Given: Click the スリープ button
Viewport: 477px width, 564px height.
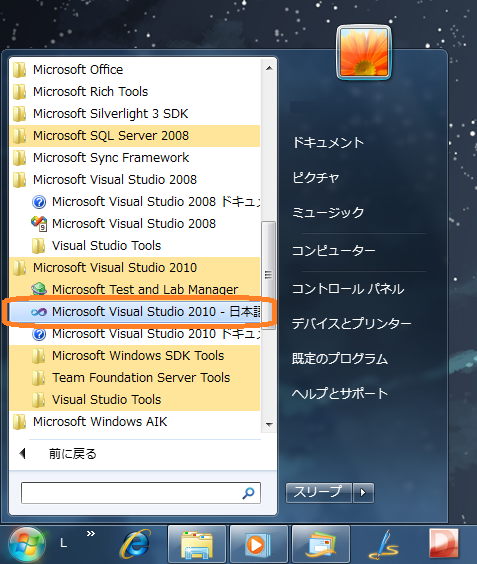Looking at the screenshot, I should point(319,492).
